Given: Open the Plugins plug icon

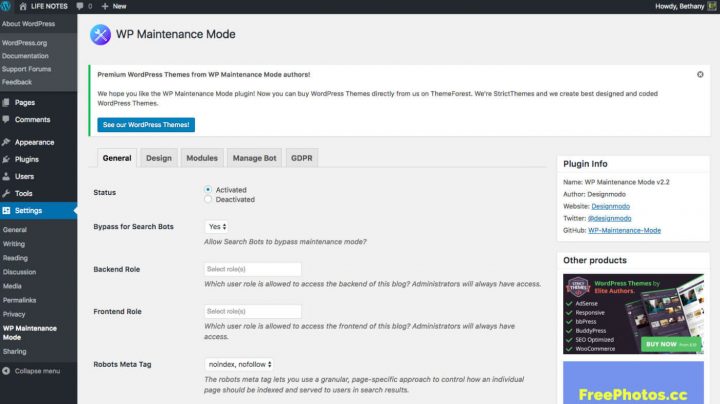Looking at the screenshot, I should 6,159.
